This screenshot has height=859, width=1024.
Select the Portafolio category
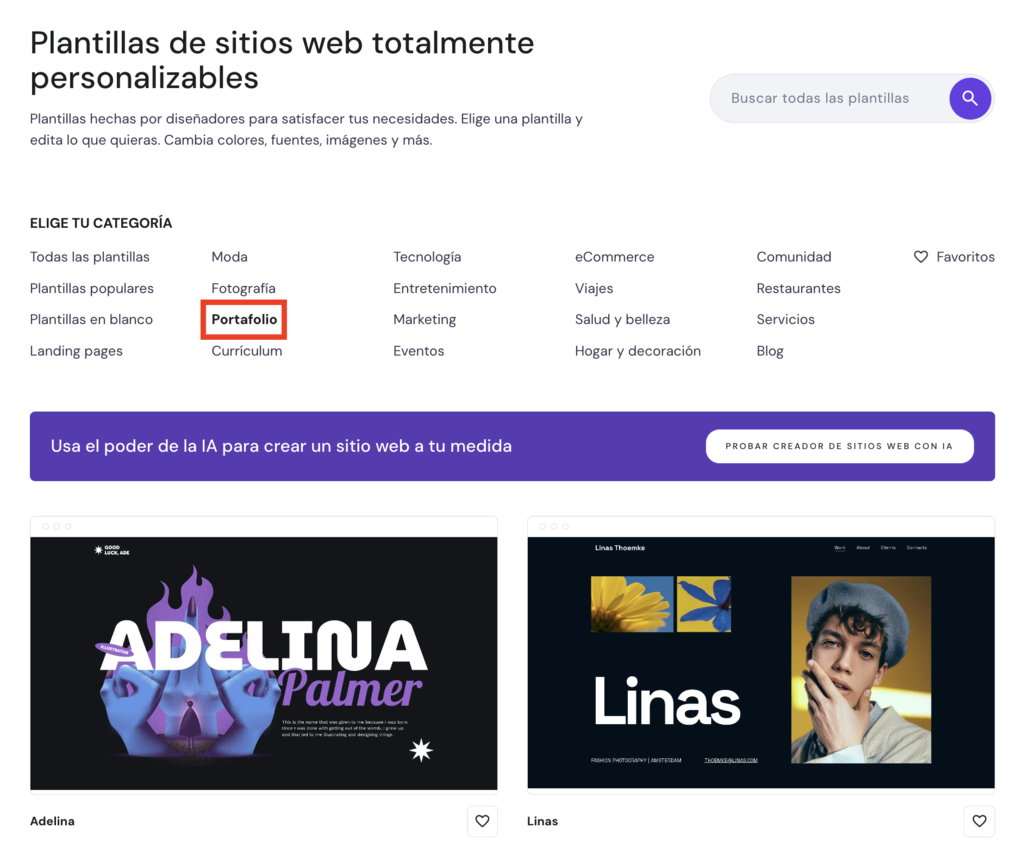pyautogui.click(x=243, y=319)
